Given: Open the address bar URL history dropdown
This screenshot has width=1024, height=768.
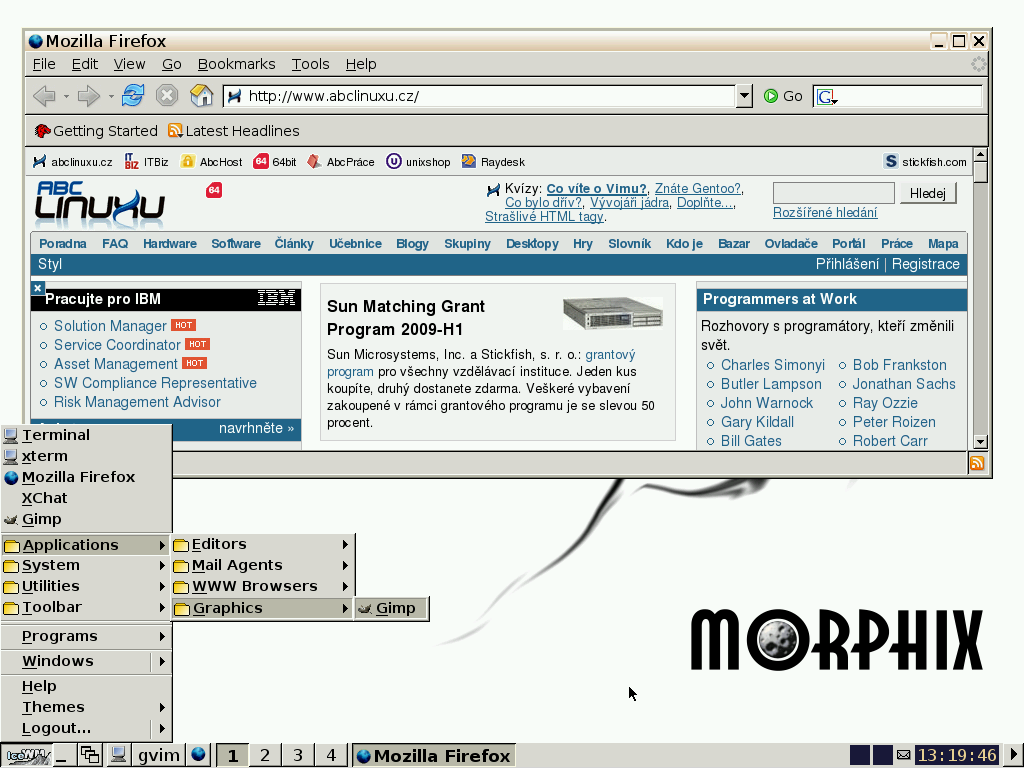Looking at the screenshot, I should tap(744, 96).
